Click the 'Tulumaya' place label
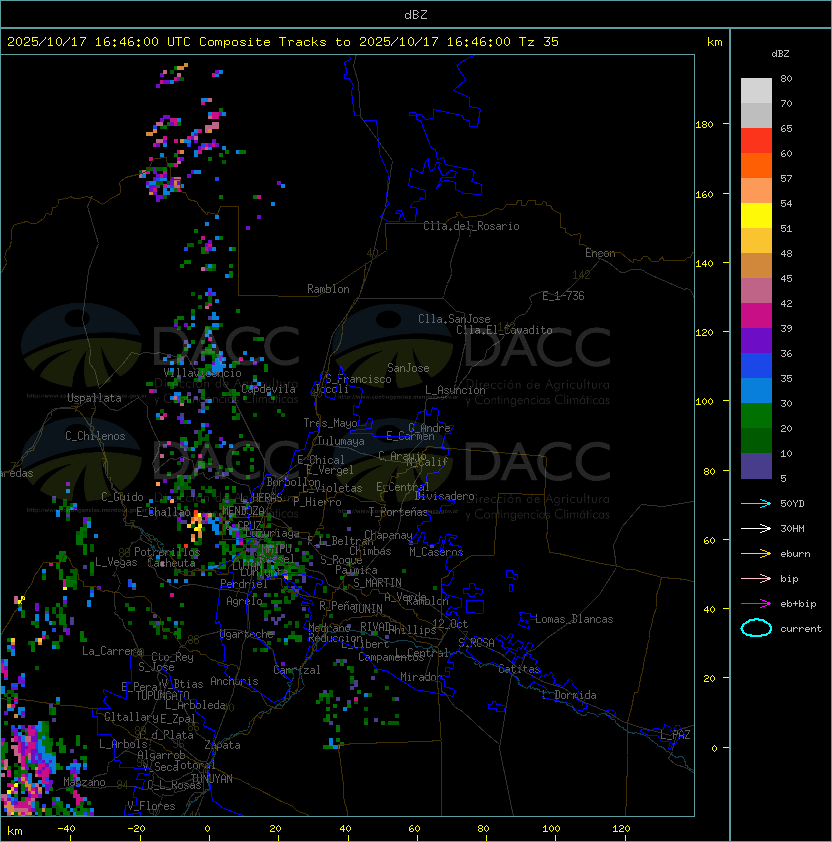832x842 pixels. (x=341, y=441)
